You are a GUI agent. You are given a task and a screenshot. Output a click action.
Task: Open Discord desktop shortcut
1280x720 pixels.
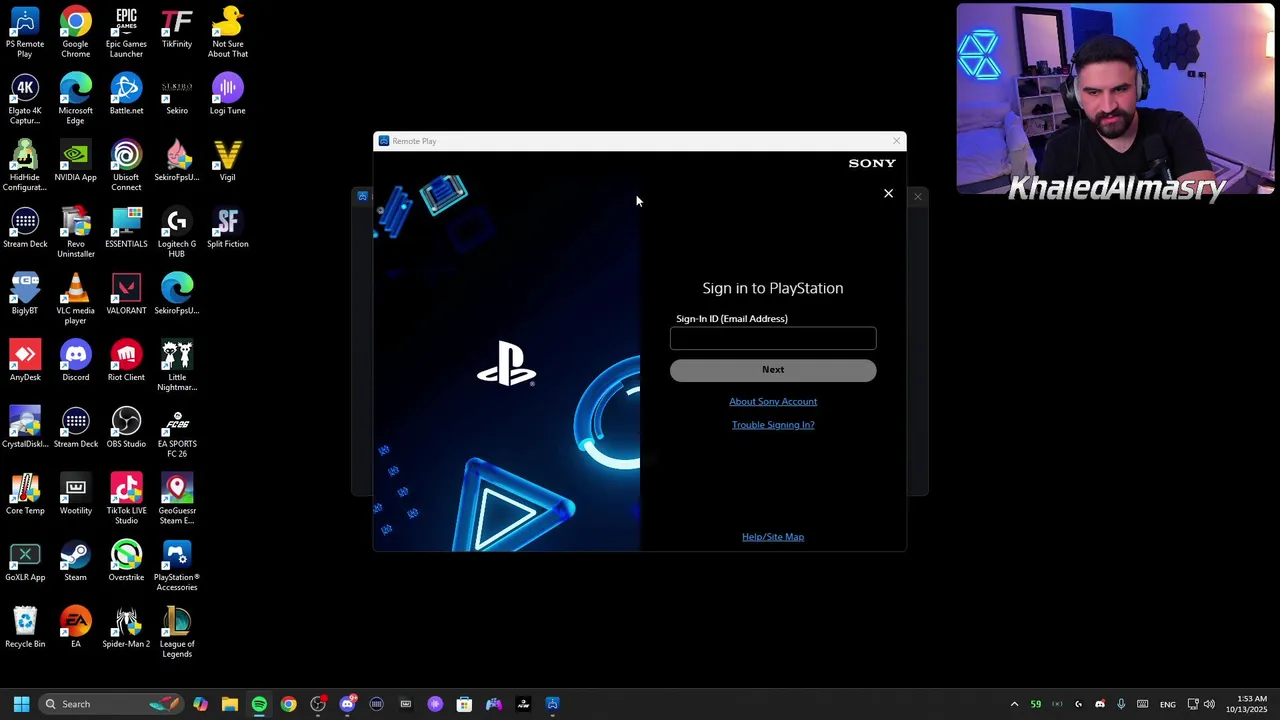(x=75, y=361)
